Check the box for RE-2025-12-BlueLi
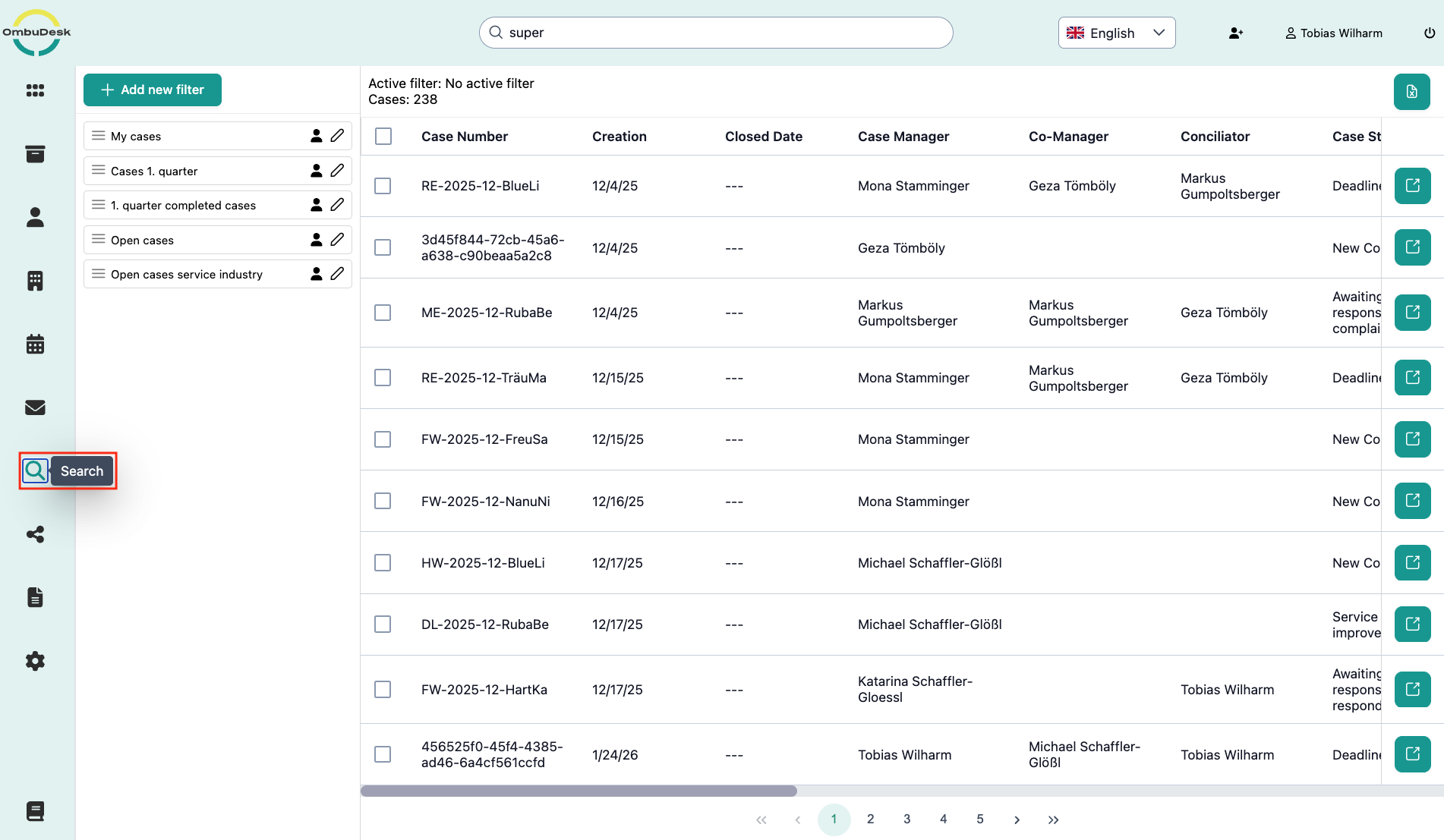The image size is (1444, 840). pos(383,186)
